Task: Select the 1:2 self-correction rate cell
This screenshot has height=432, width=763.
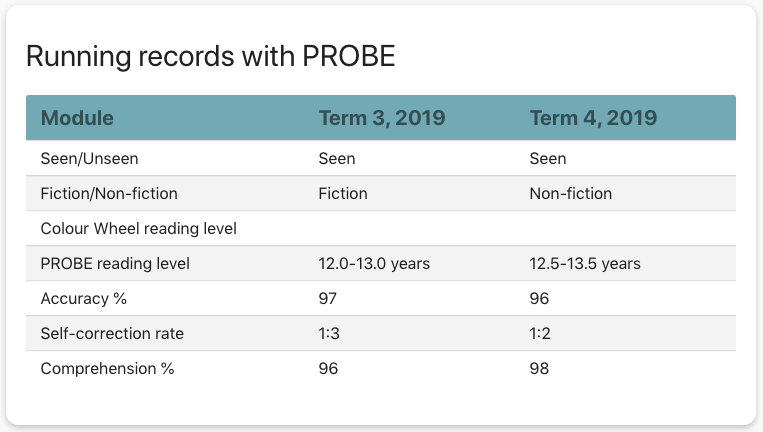Action: (540, 334)
